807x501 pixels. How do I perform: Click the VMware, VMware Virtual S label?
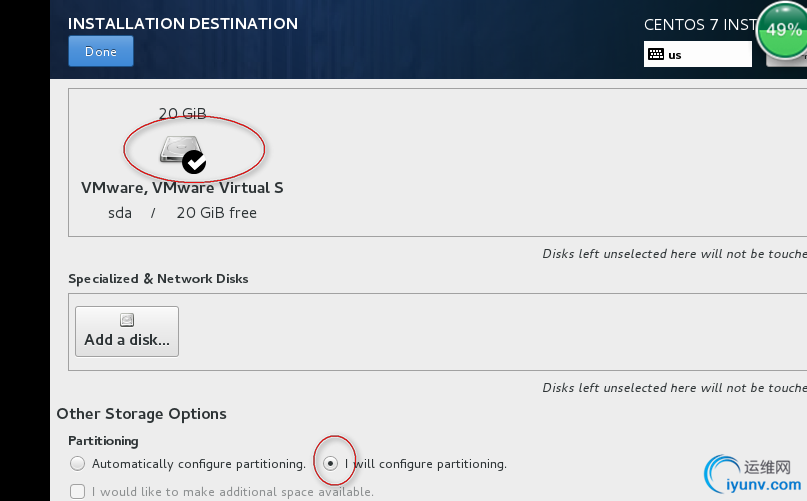pos(182,188)
